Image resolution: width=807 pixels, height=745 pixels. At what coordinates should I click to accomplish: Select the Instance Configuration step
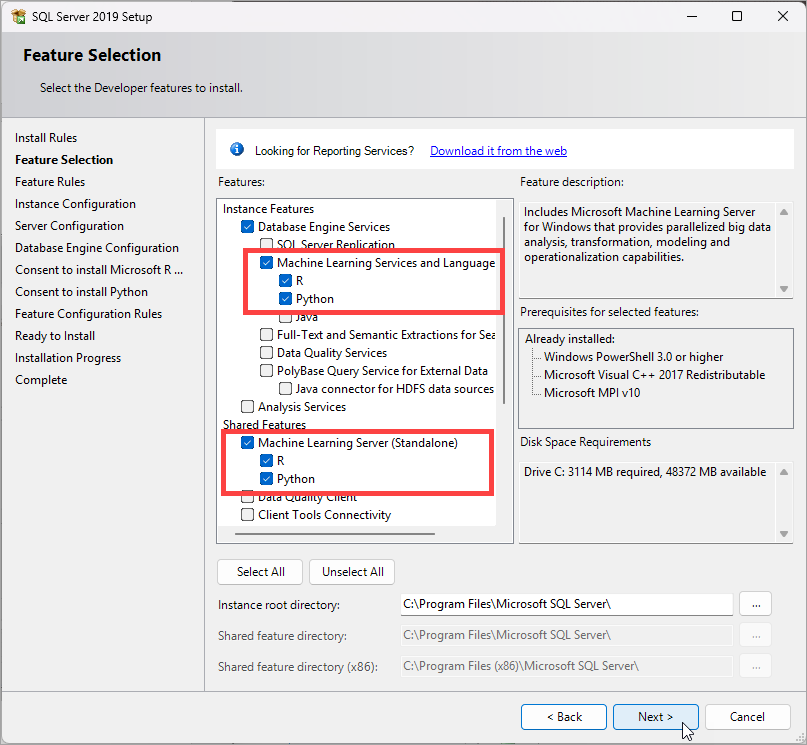pos(75,204)
